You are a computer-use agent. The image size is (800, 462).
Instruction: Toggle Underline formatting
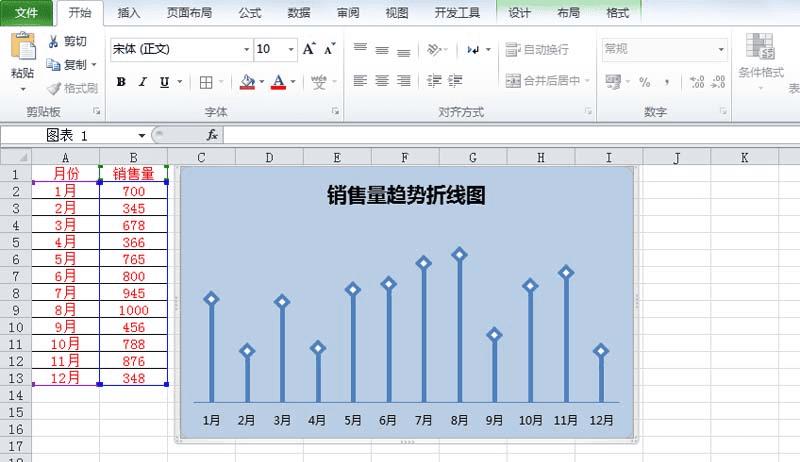(x=164, y=82)
